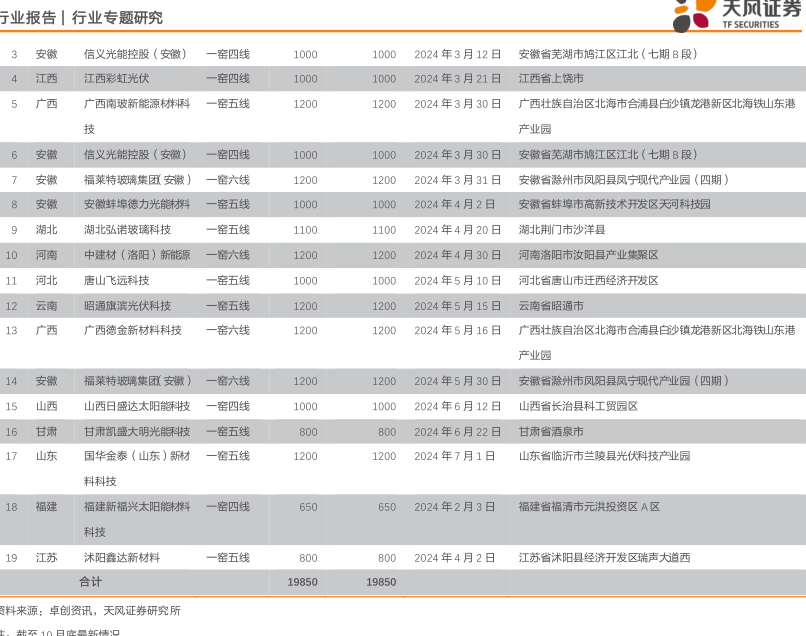Image resolution: width=806 pixels, height=636 pixels.
Task: Select company 昭通旗滨光伏科技
Action: click(x=127, y=306)
